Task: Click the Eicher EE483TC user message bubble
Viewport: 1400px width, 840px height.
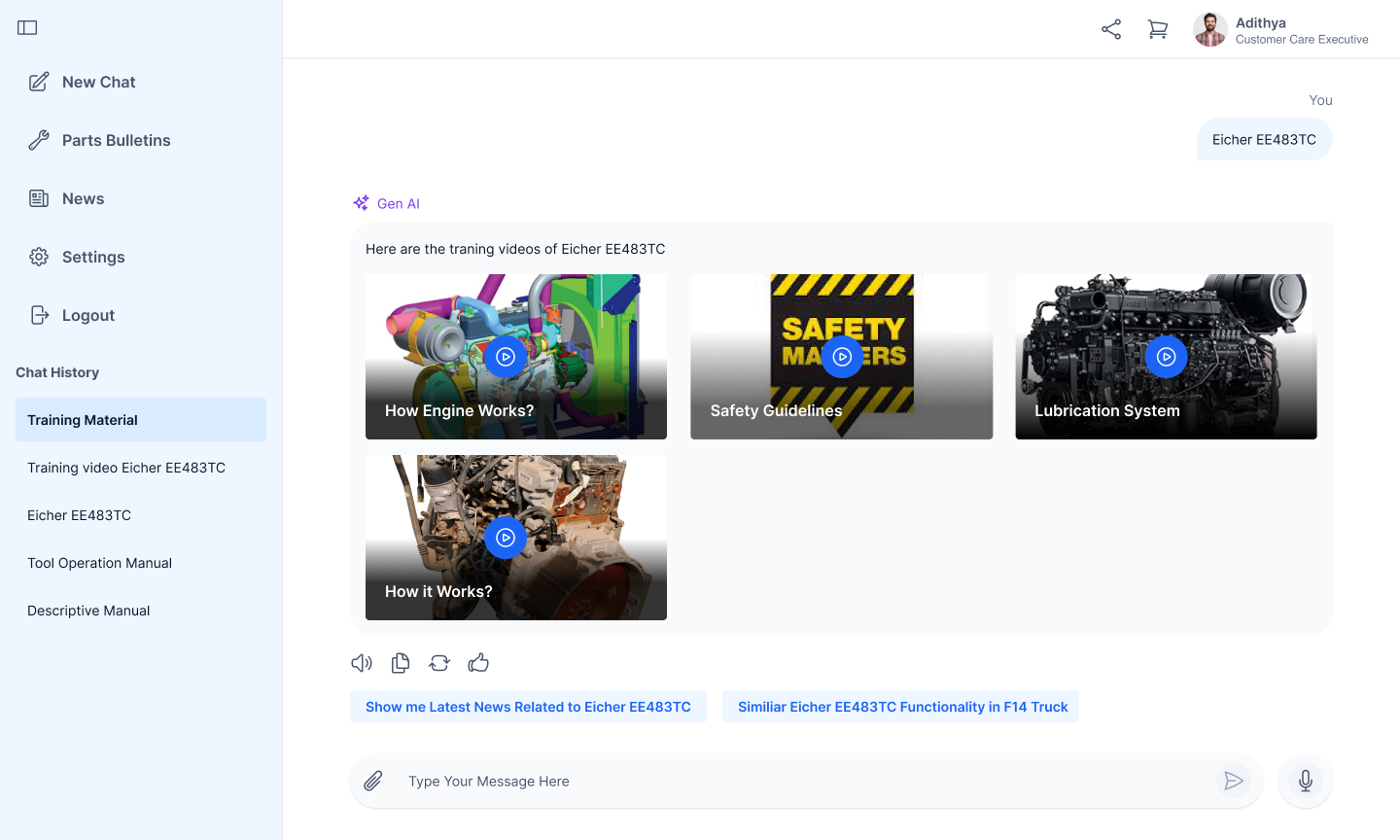Action: click(x=1264, y=139)
